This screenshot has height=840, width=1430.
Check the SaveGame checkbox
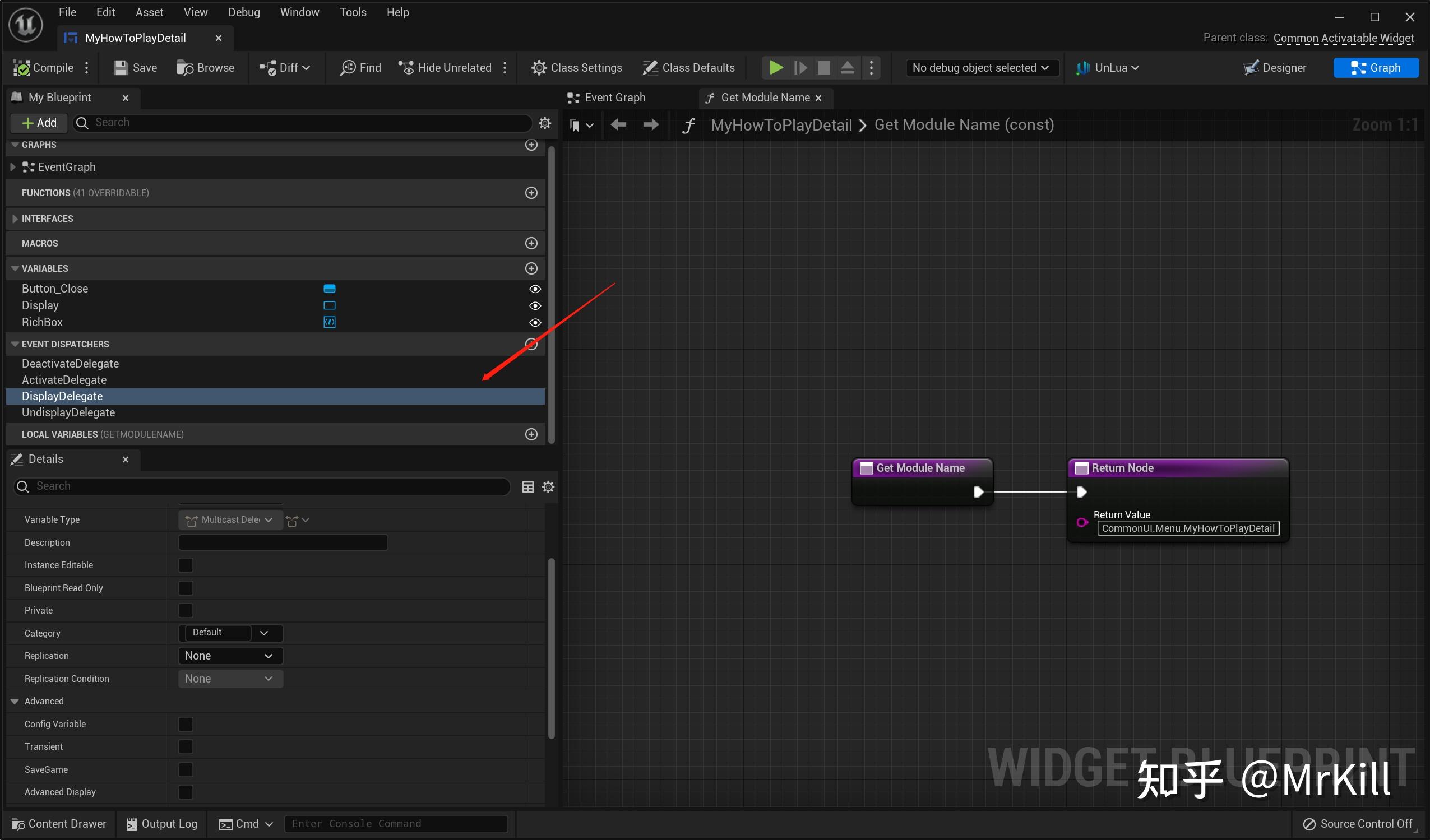186,769
